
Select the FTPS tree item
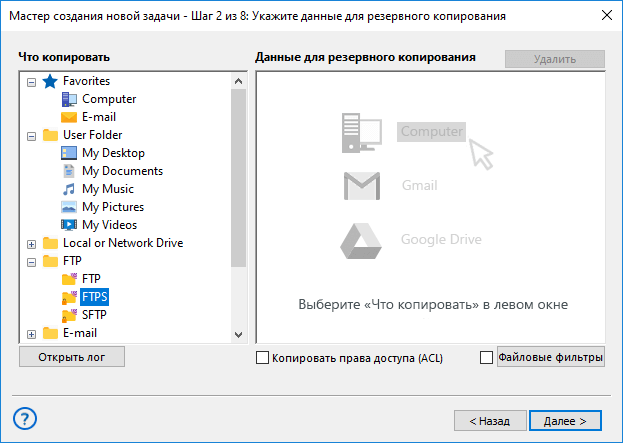[96, 297]
